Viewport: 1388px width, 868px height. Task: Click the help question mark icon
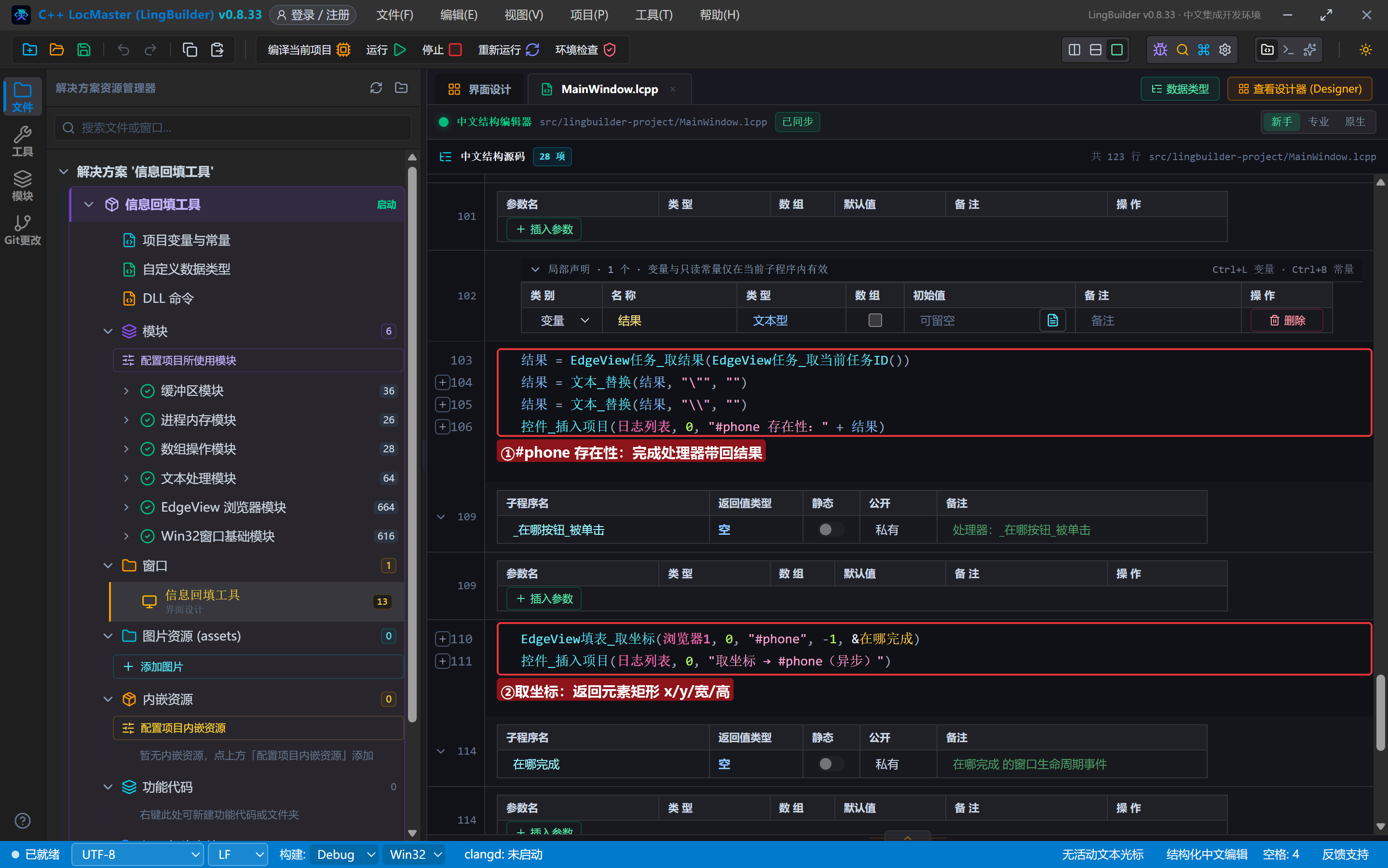click(x=22, y=820)
